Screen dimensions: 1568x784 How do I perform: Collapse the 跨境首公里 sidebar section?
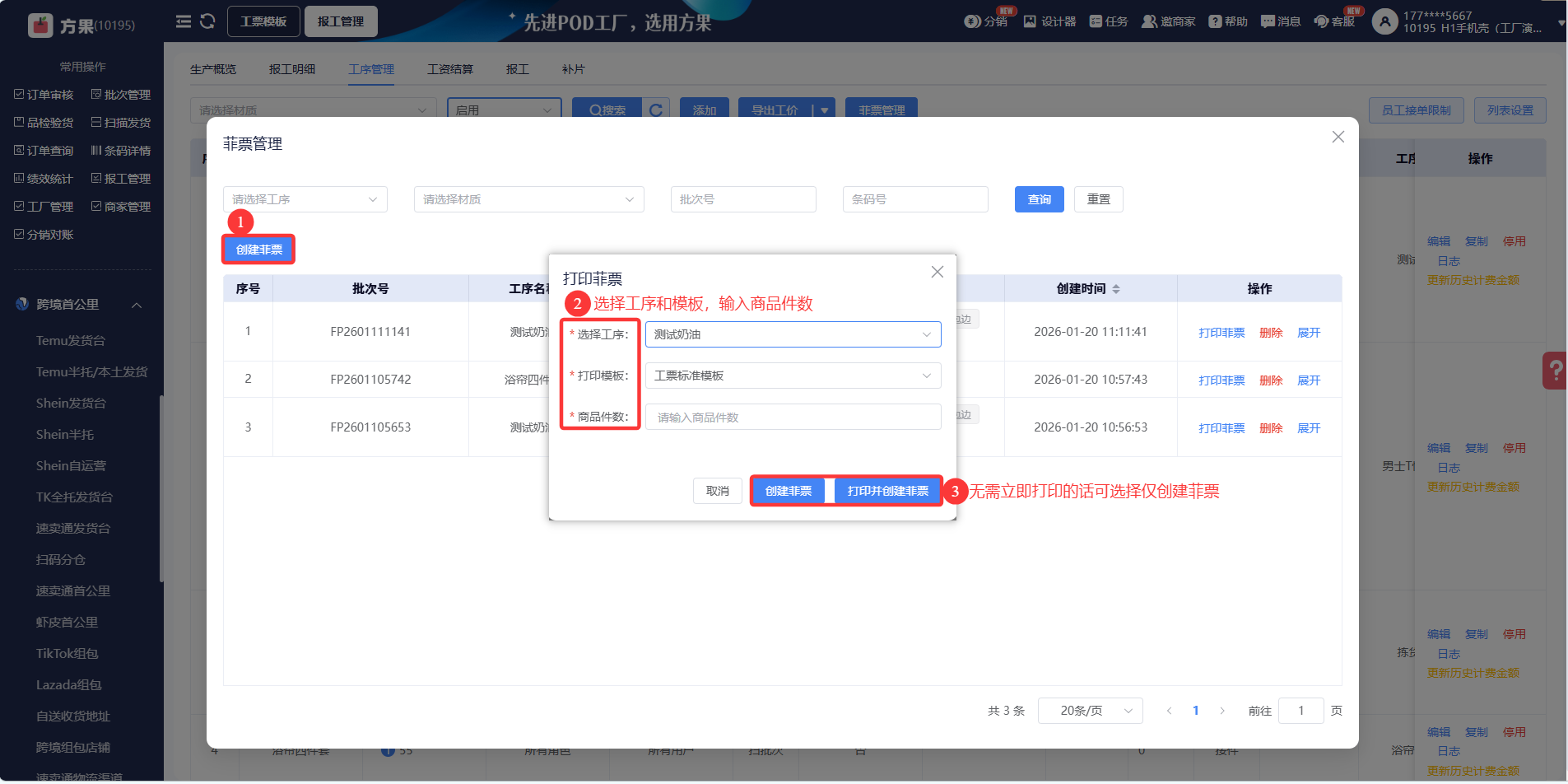[x=137, y=305]
